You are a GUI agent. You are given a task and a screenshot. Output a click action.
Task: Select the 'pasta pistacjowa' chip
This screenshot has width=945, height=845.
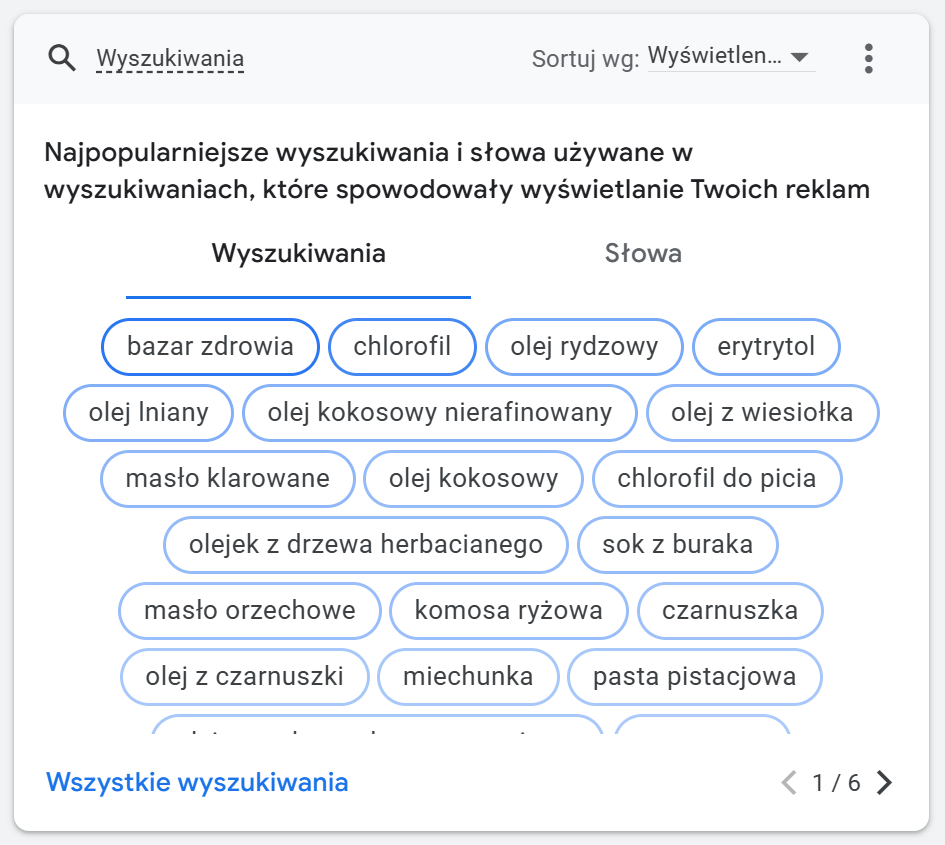(694, 677)
